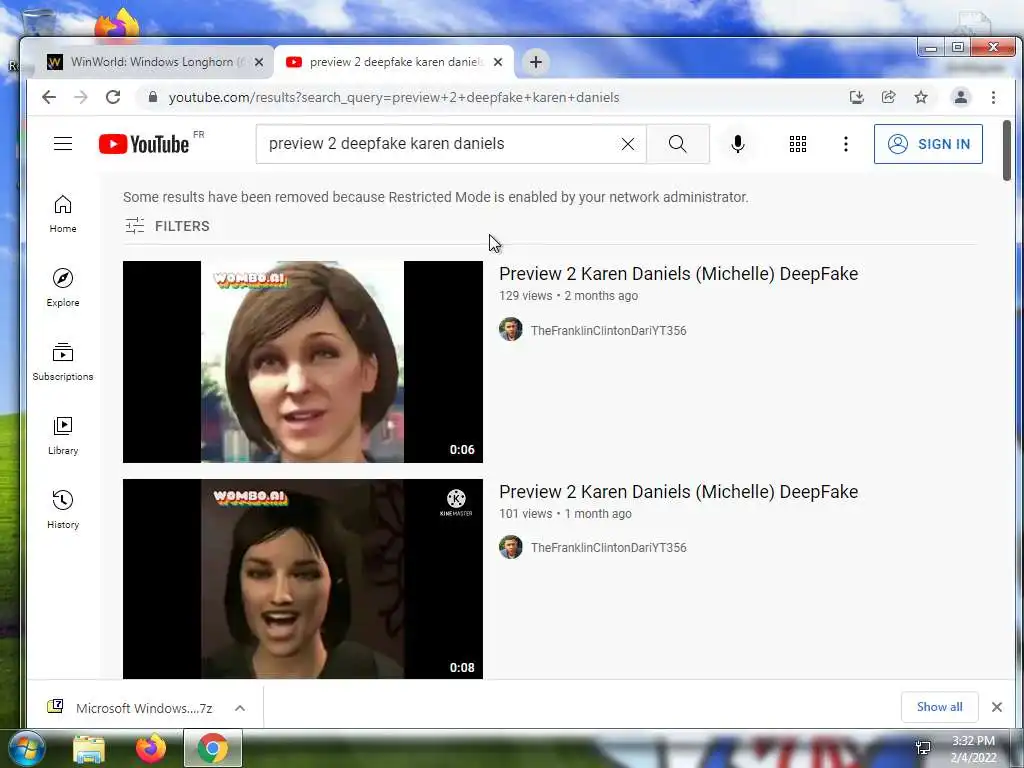Click Show all downloads
This screenshot has width=1024, height=768.
[x=939, y=707]
